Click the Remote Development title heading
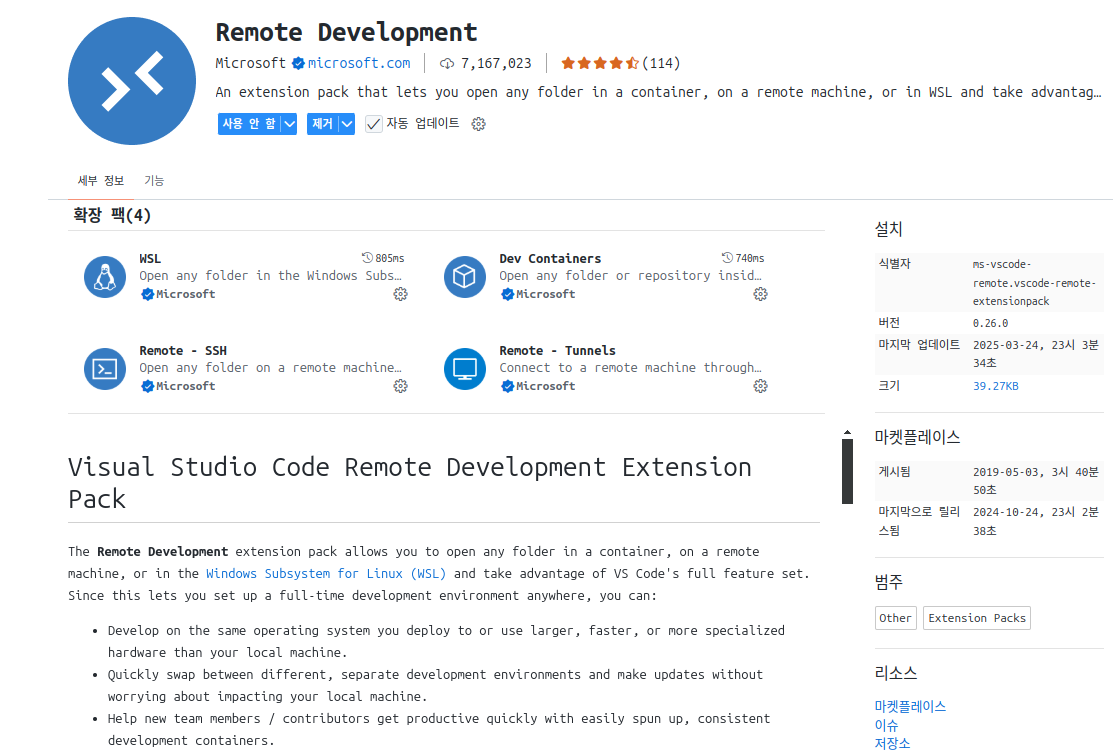The height and width of the screenshot is (752, 1113). tap(346, 32)
